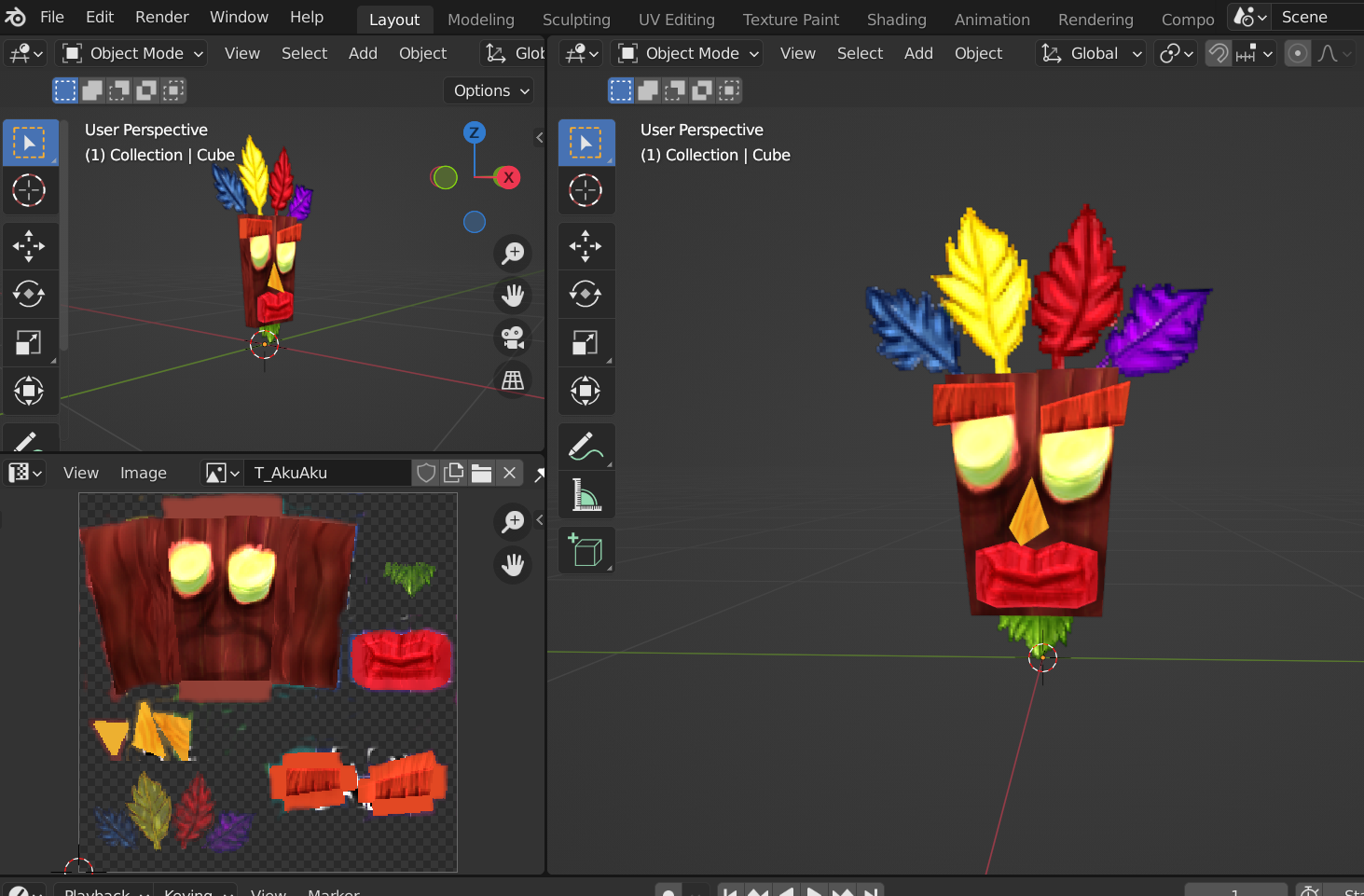1364x896 pixels.
Task: Select the Annotate pencil tool
Action: [586, 447]
